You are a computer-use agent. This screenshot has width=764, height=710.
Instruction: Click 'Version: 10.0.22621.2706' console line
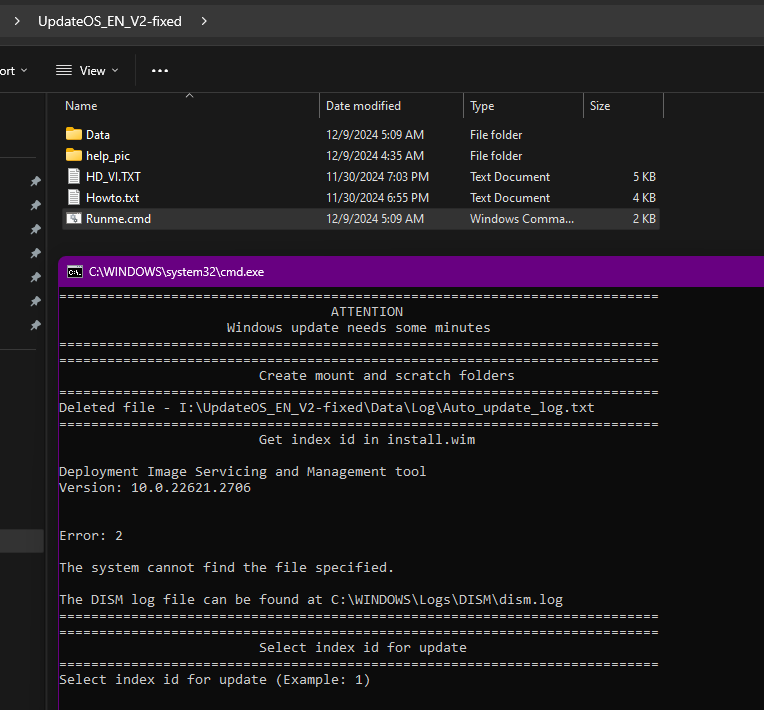pos(155,488)
